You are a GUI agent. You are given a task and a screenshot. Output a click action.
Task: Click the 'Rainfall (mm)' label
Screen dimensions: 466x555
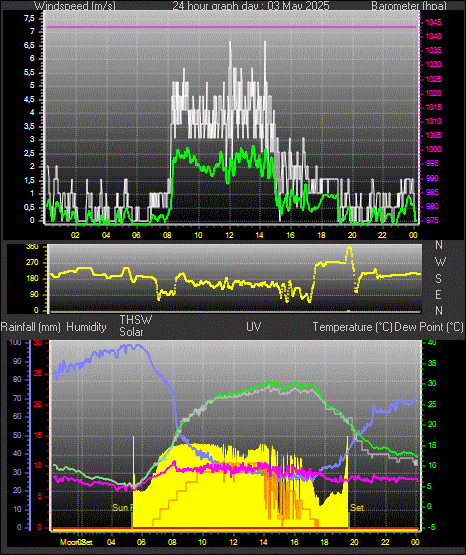[31, 327]
